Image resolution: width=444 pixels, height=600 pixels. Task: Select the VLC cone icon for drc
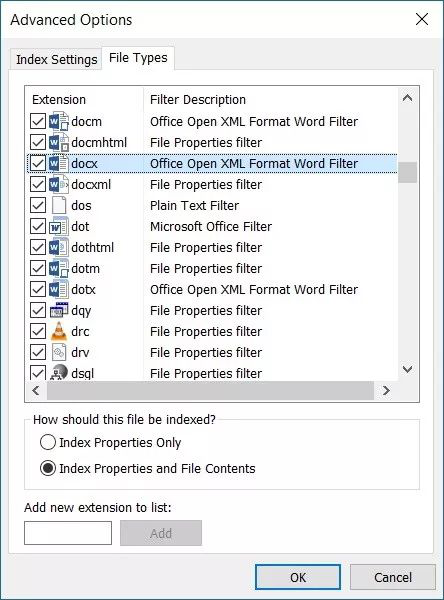pos(59,331)
